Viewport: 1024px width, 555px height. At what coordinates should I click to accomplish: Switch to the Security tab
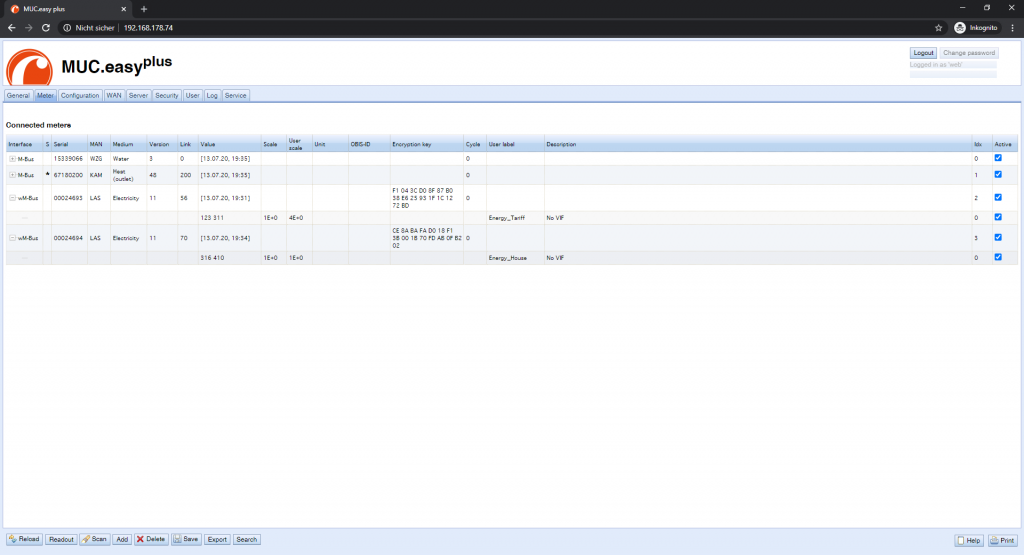(167, 95)
